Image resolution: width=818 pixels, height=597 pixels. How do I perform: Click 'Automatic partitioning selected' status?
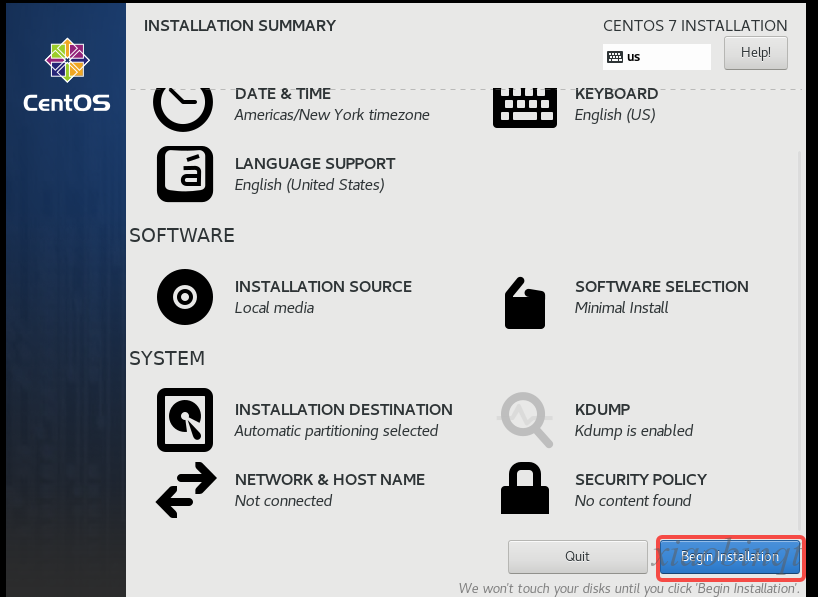pos(336,431)
